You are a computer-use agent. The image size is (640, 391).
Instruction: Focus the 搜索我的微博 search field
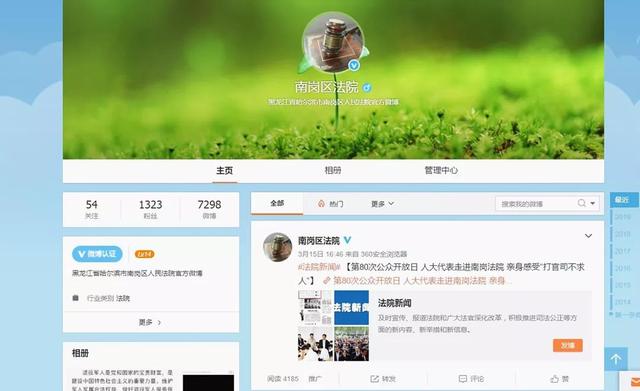[535, 204]
